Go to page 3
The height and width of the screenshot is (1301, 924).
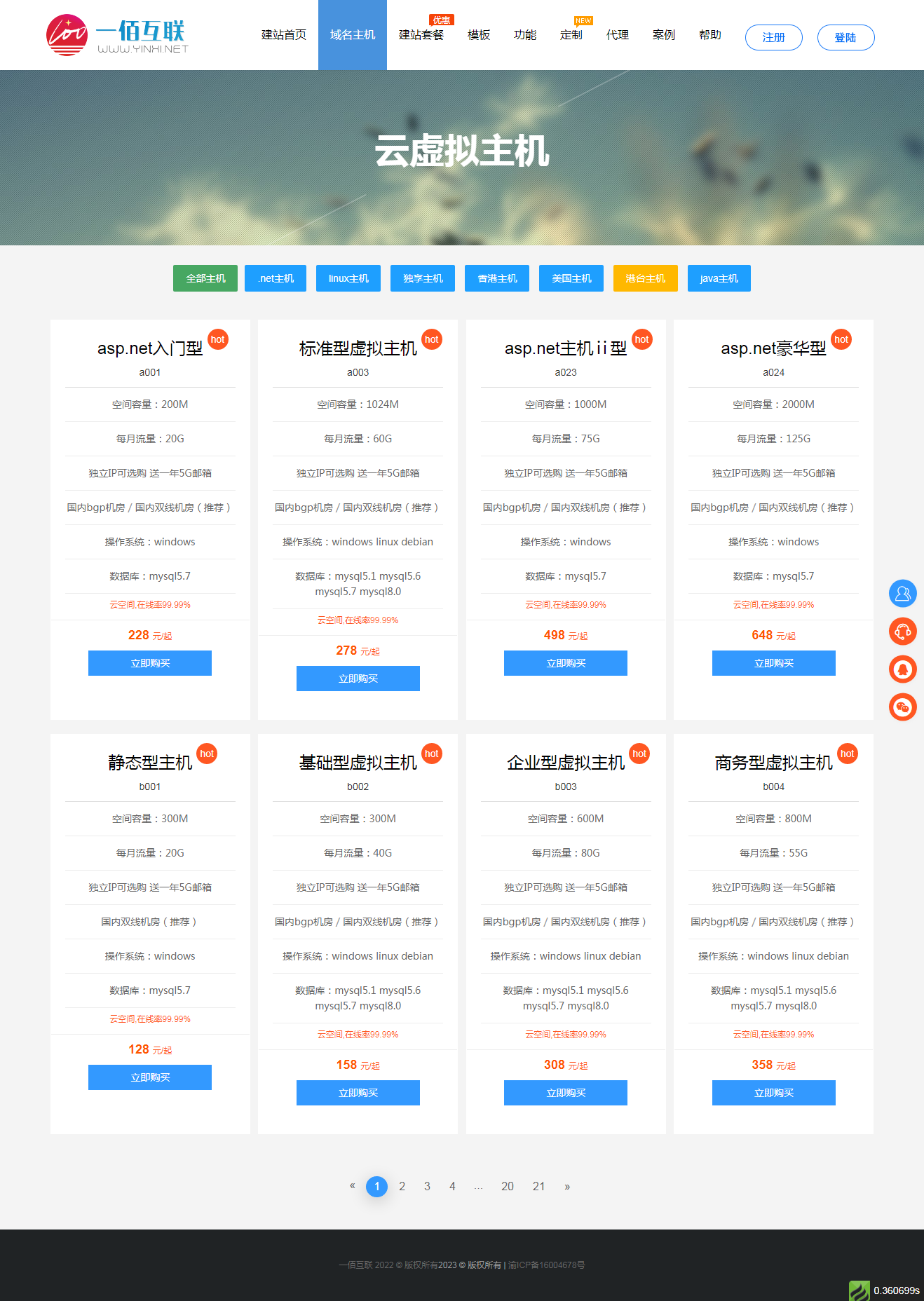click(427, 1186)
